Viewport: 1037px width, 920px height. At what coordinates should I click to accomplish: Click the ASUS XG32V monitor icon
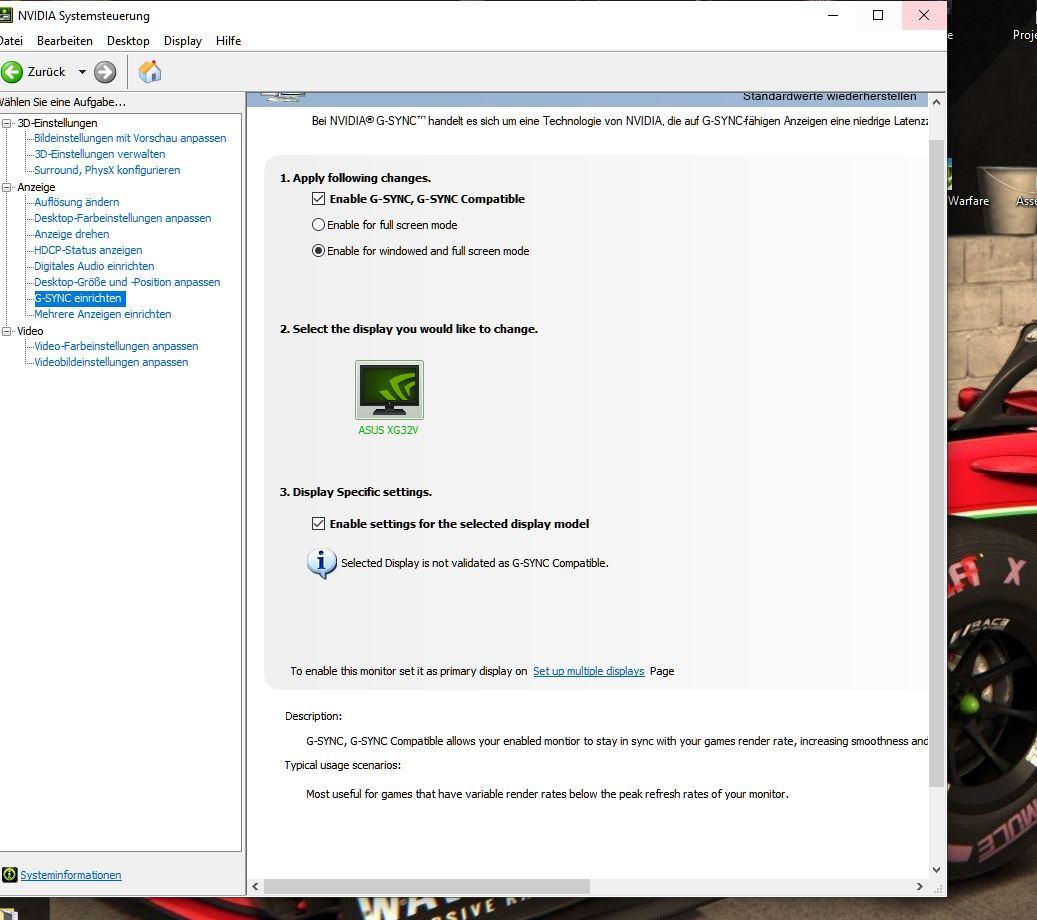[389, 390]
